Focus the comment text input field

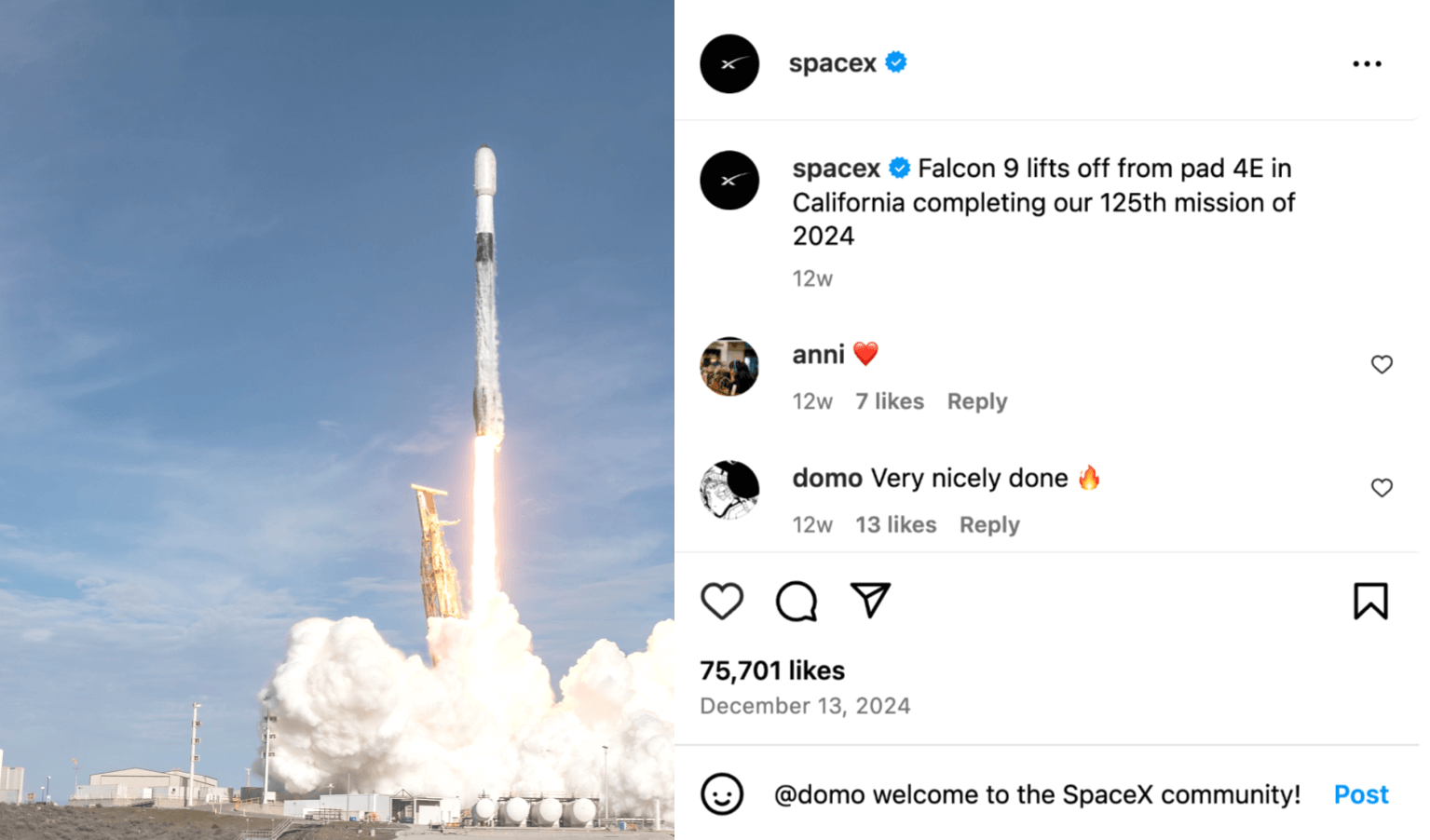coord(1036,794)
